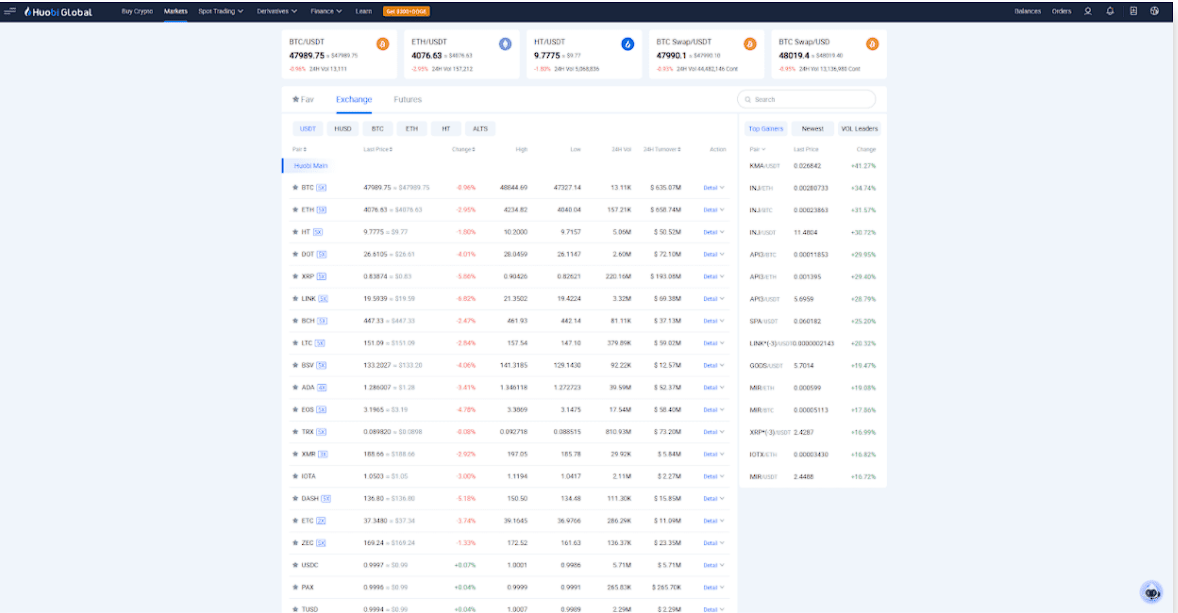Open the SPA/USDT gainer row
The image size is (1178, 613).
813,321
